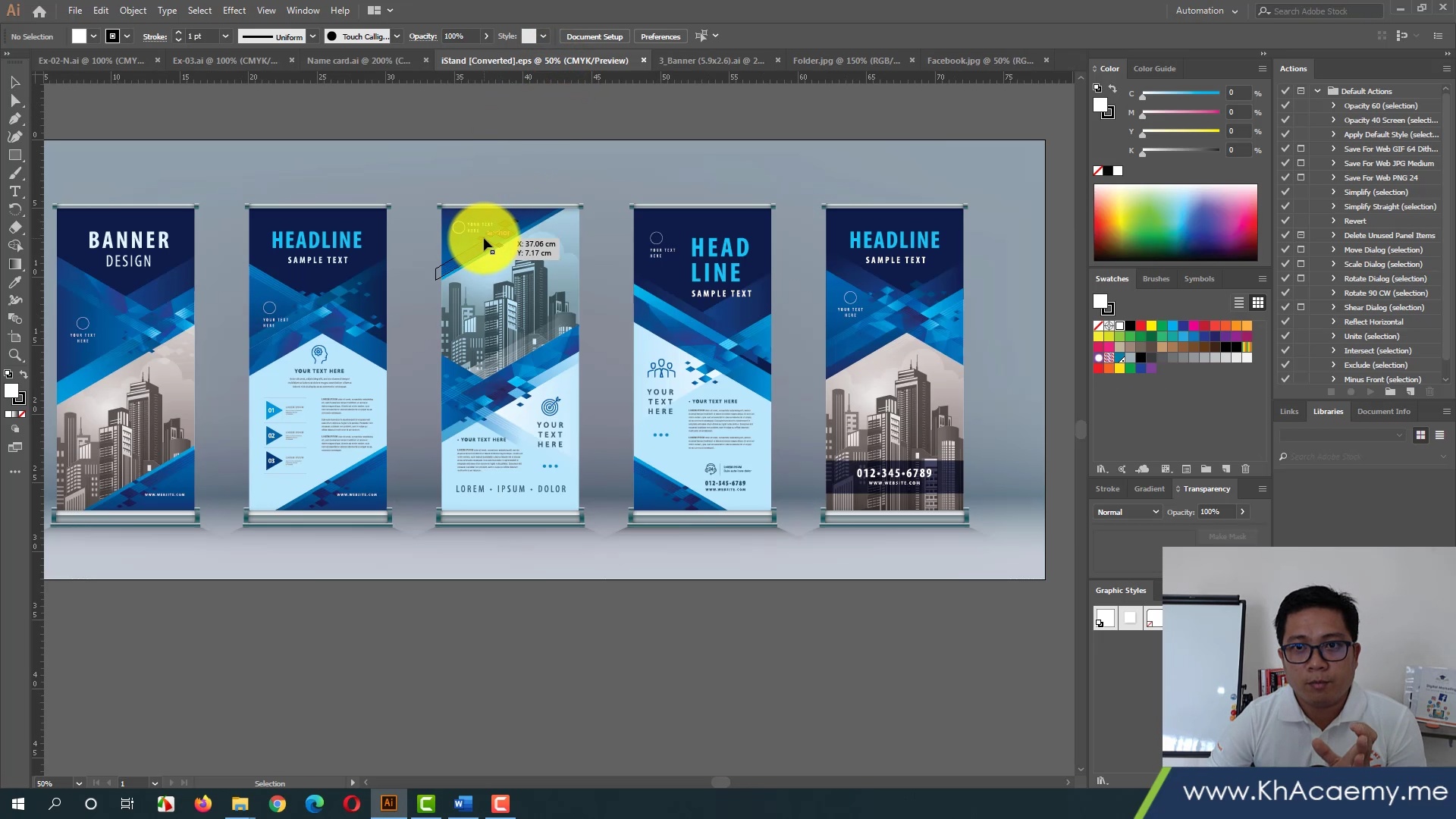Click Create New Action icon in Actions panel

tap(1410, 392)
